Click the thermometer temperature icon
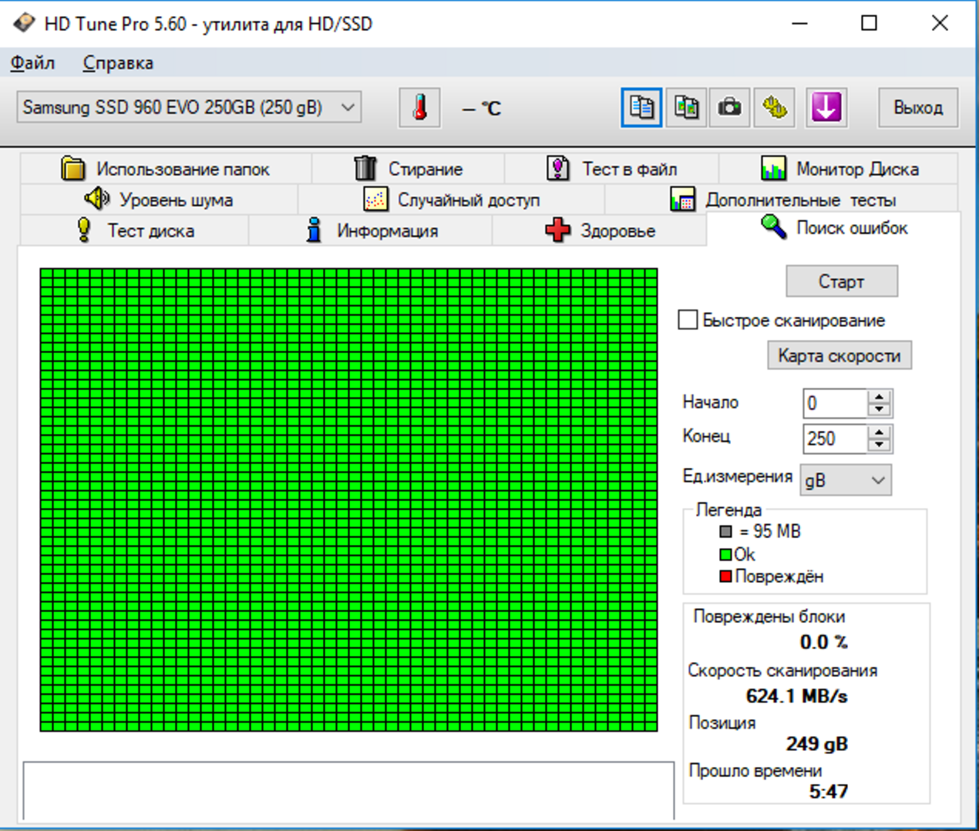The width and height of the screenshot is (979, 831). coord(420,108)
